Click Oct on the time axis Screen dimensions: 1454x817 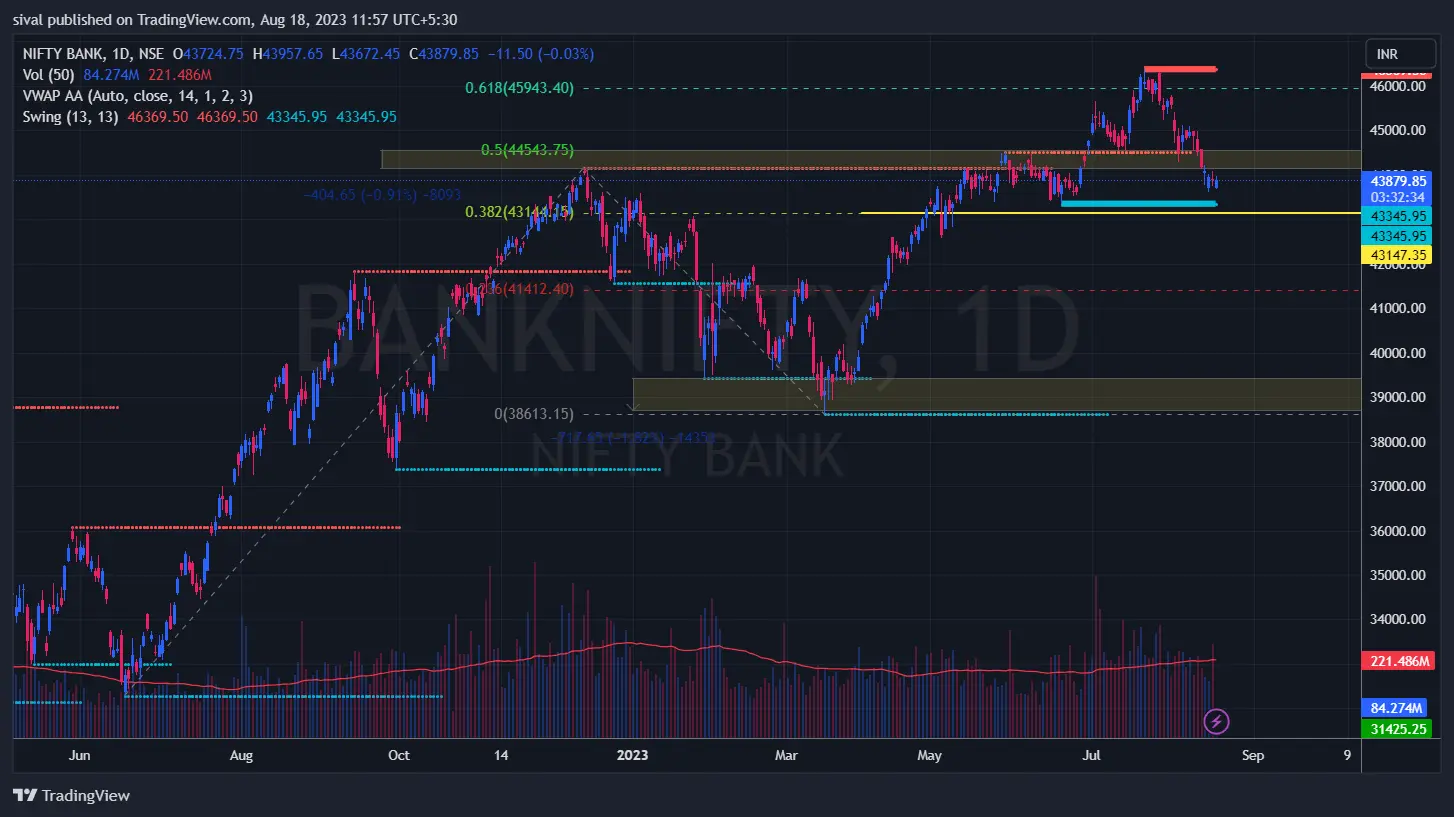[398, 756]
